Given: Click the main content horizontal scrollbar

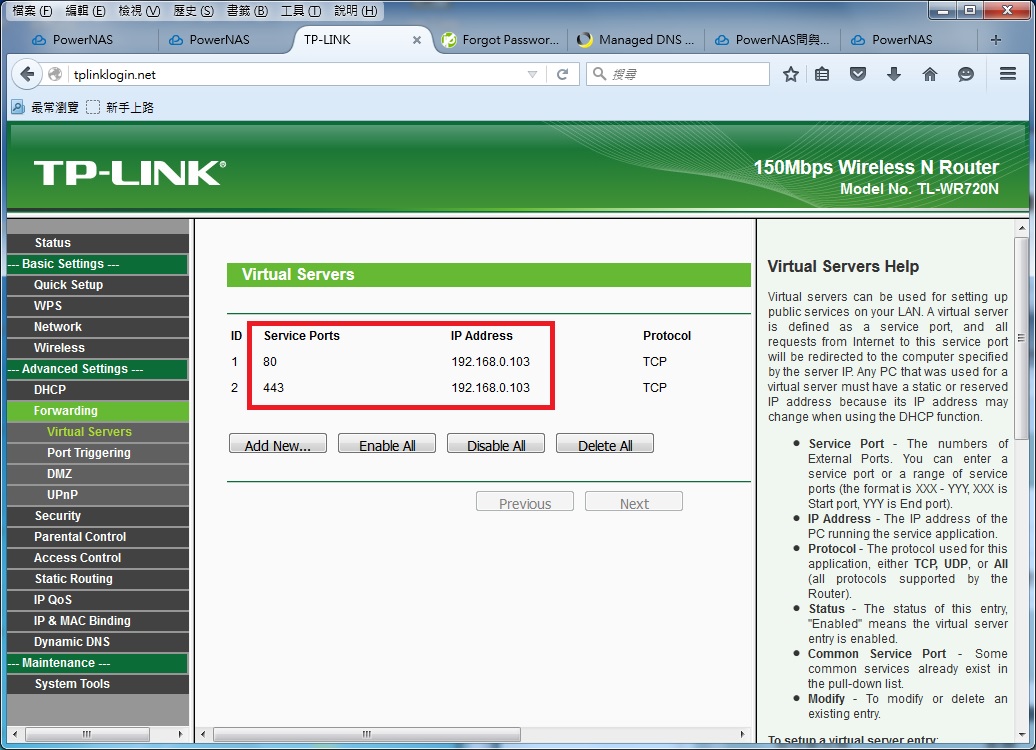Looking at the screenshot, I should (x=367, y=734).
